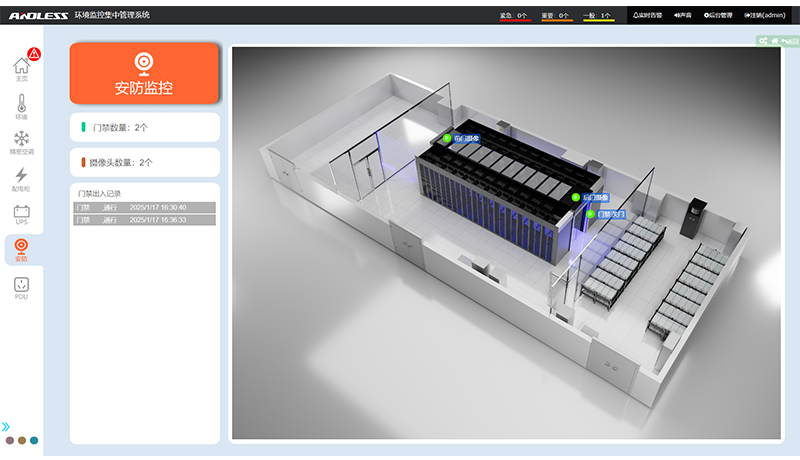Select the 门禁大门 access marker
This screenshot has height=460, width=800.
click(590, 214)
